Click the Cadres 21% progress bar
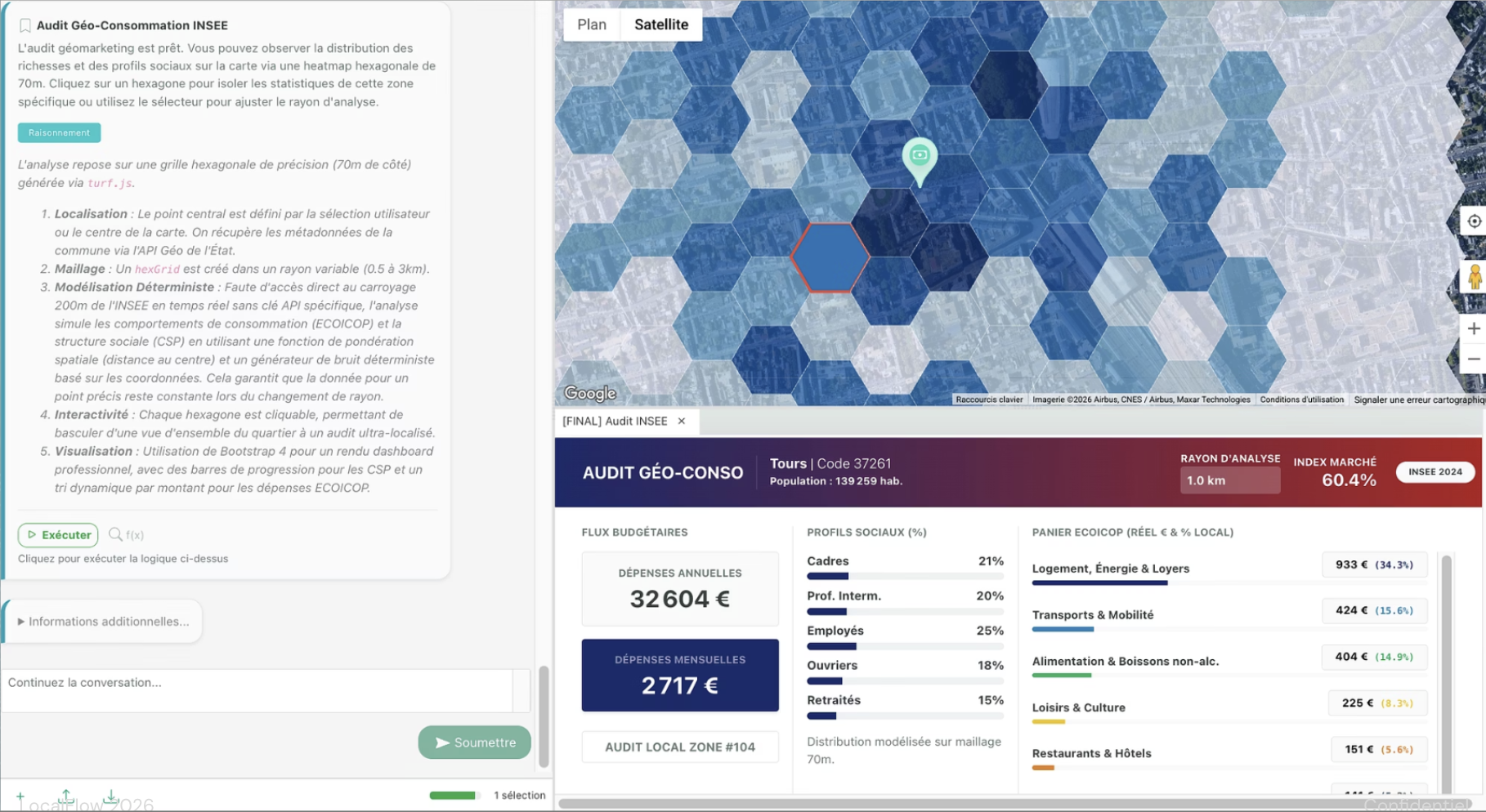This screenshot has width=1486, height=812. (x=905, y=576)
